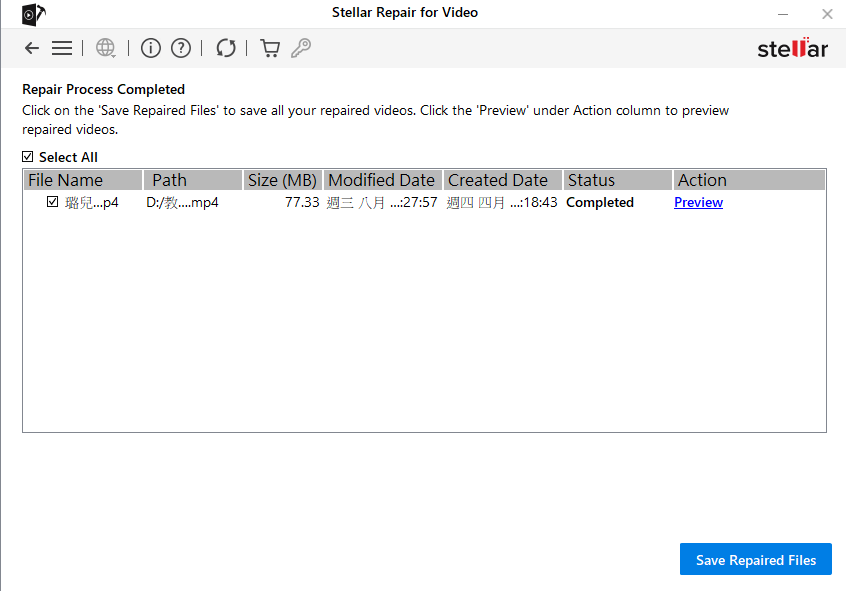Image resolution: width=846 pixels, height=591 pixels.
Task: Sort by Size (MB) column header
Action: click(x=282, y=180)
